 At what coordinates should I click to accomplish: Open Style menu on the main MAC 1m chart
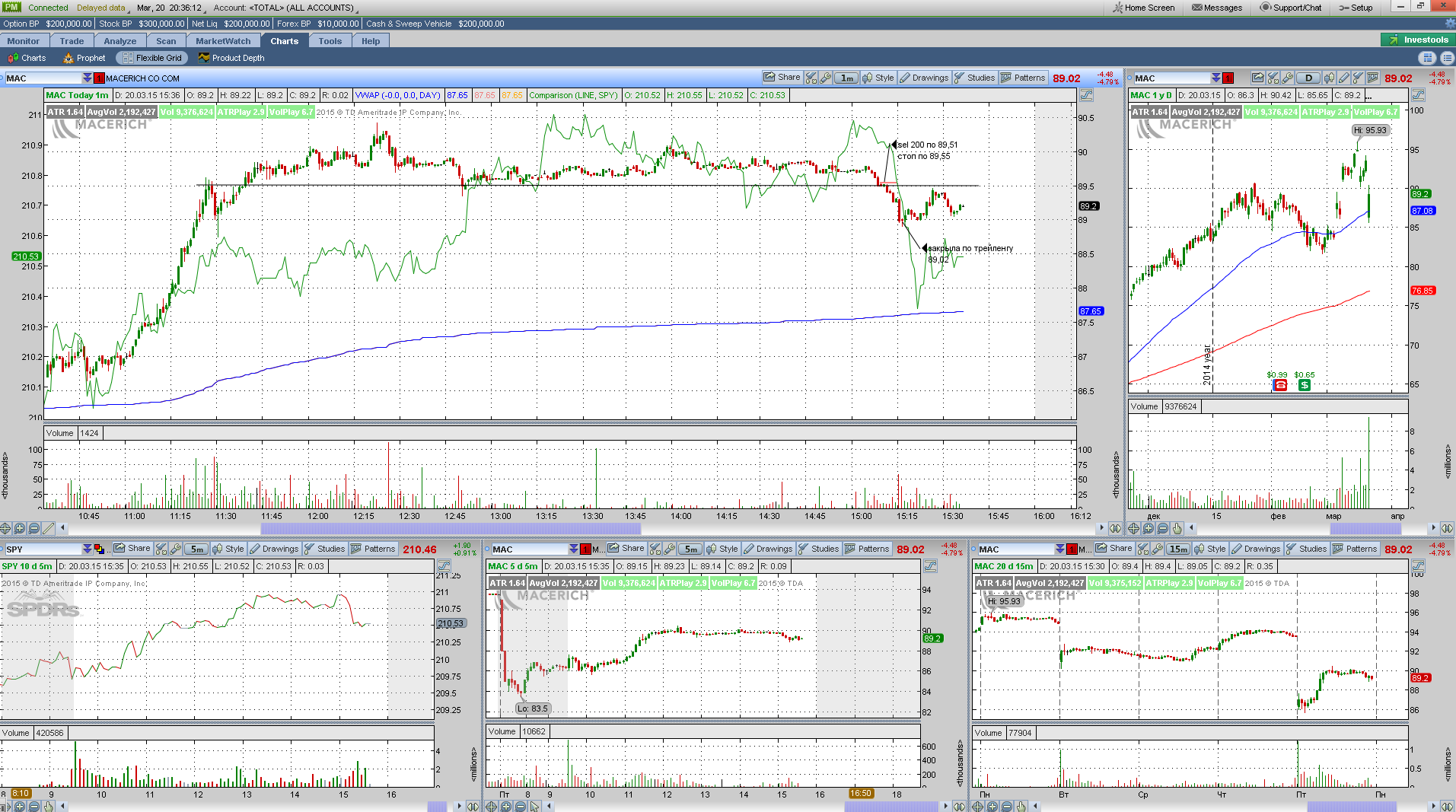tap(878, 78)
